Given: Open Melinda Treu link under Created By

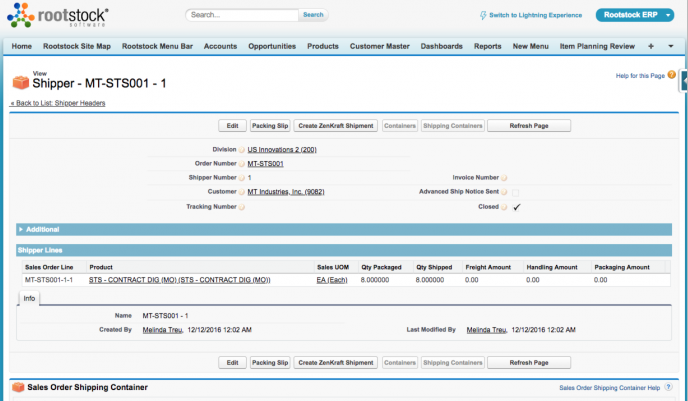Looking at the screenshot, I should coord(162,330).
